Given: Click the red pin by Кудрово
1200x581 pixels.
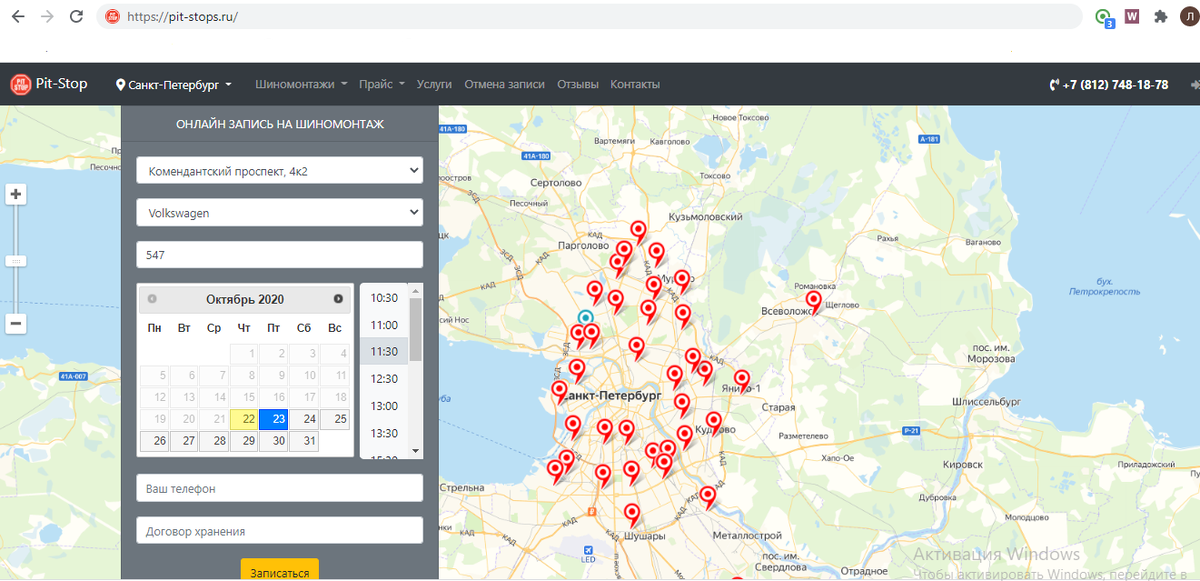Looking at the screenshot, I should click(713, 422).
